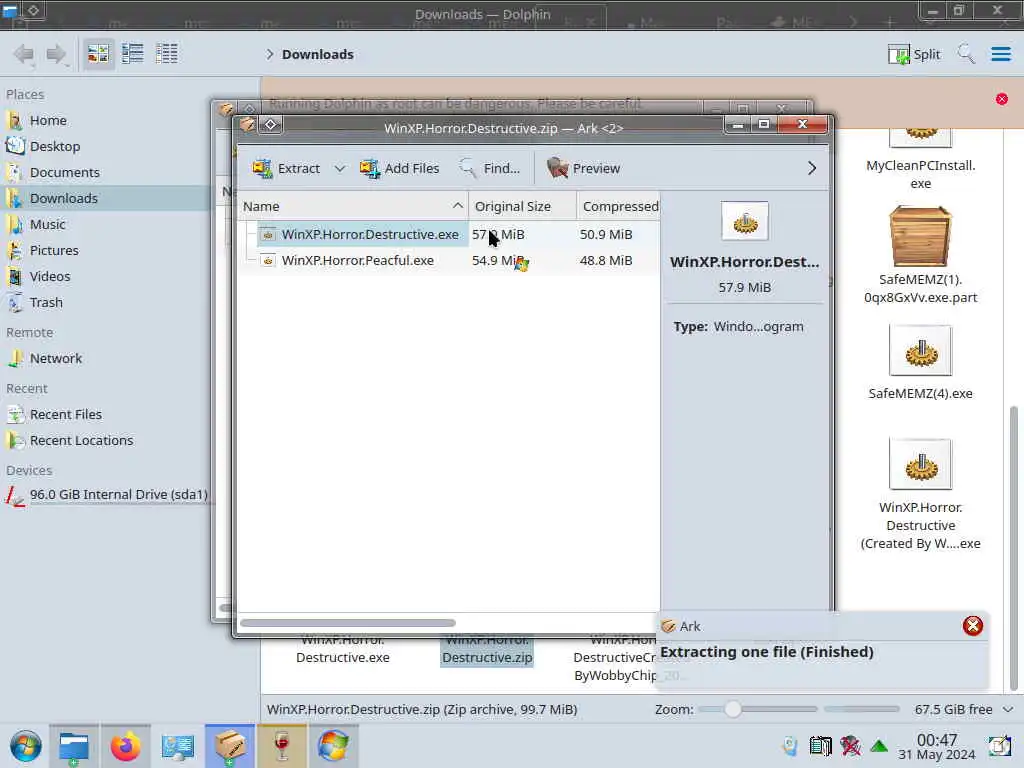
Task: Click show desktop icon in tray corner
Action: coord(999,746)
